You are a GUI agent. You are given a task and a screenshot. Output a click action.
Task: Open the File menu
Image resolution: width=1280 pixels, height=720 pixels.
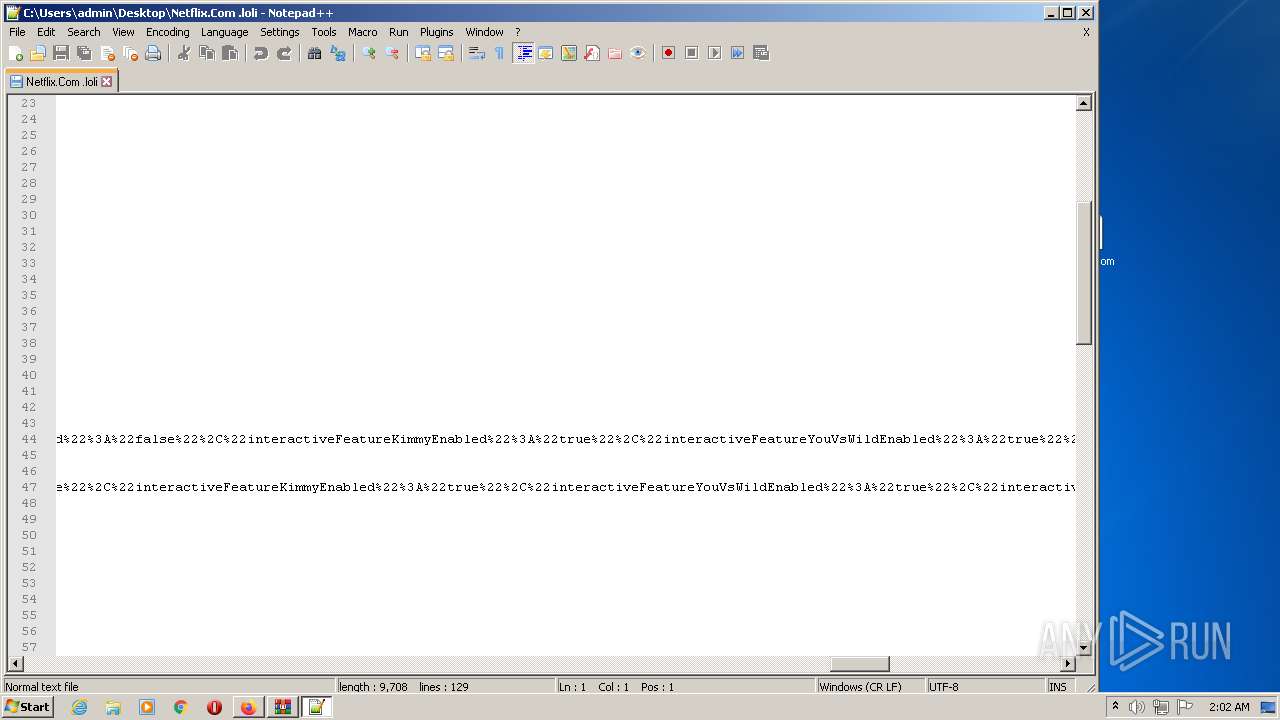click(17, 32)
